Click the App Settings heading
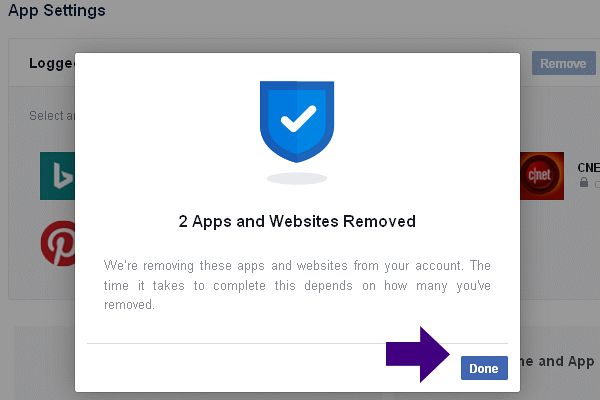Image resolution: width=600 pixels, height=400 pixels. click(57, 11)
